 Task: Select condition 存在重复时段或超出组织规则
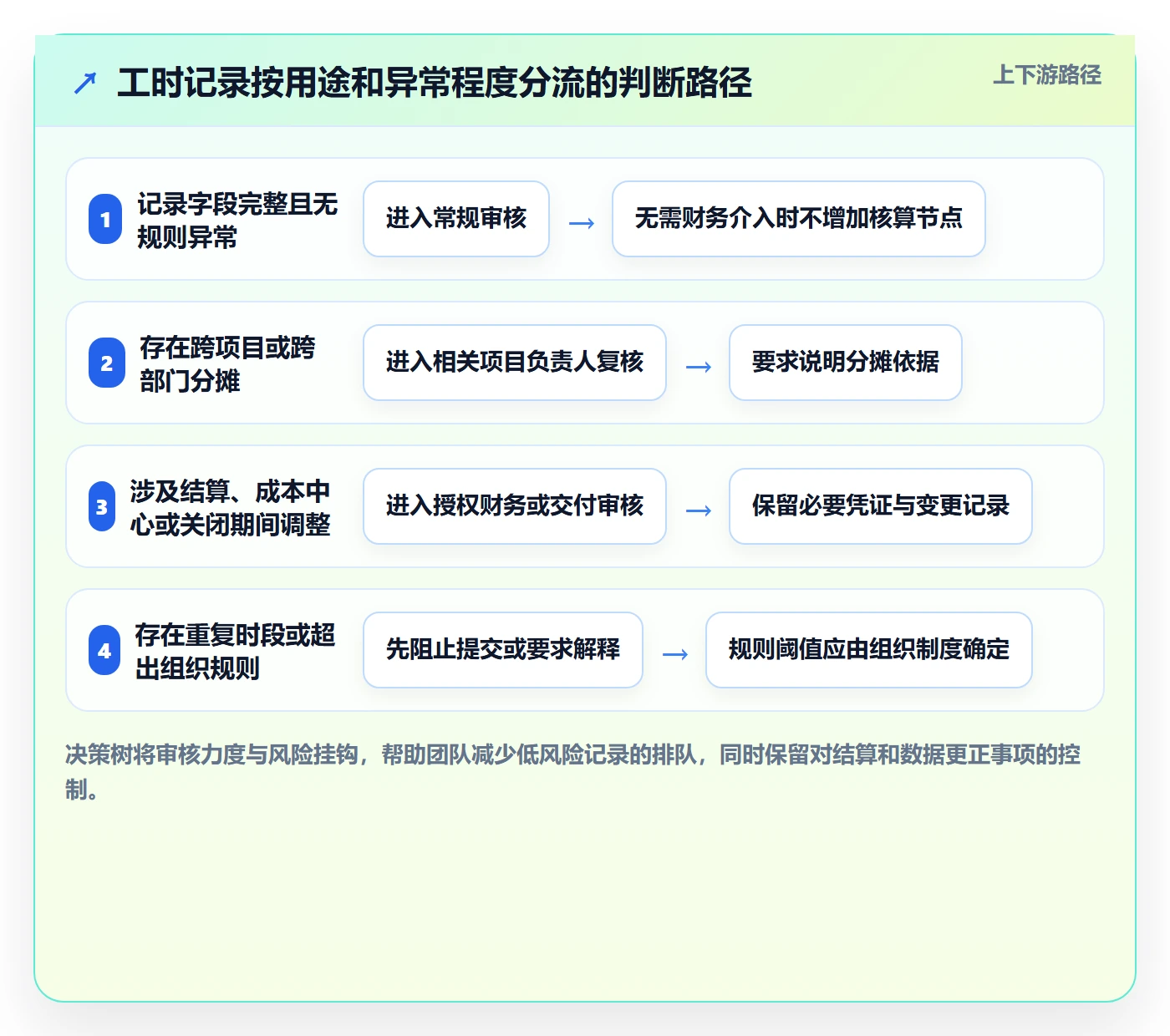pos(235,651)
